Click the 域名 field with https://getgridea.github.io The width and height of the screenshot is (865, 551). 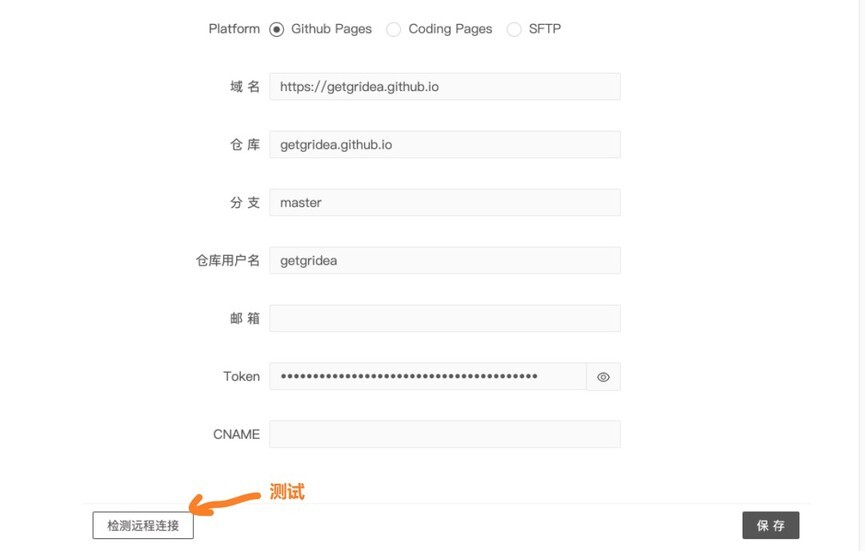tap(445, 87)
